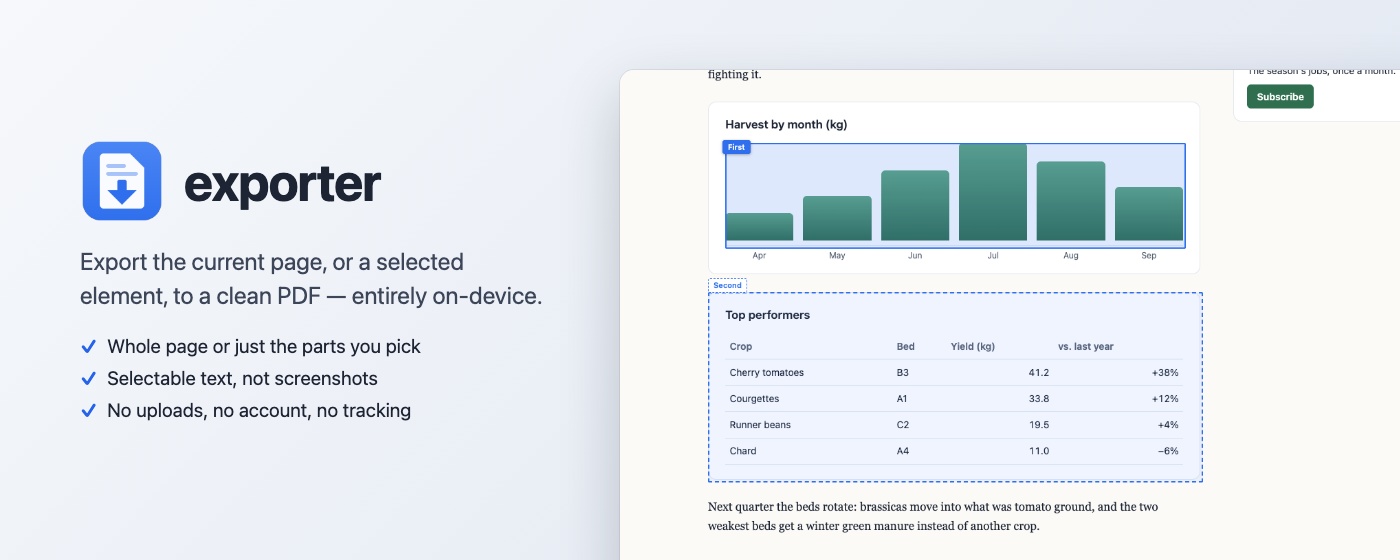The height and width of the screenshot is (560, 1400).
Task: Click yield value "11.0"
Action: point(1039,451)
